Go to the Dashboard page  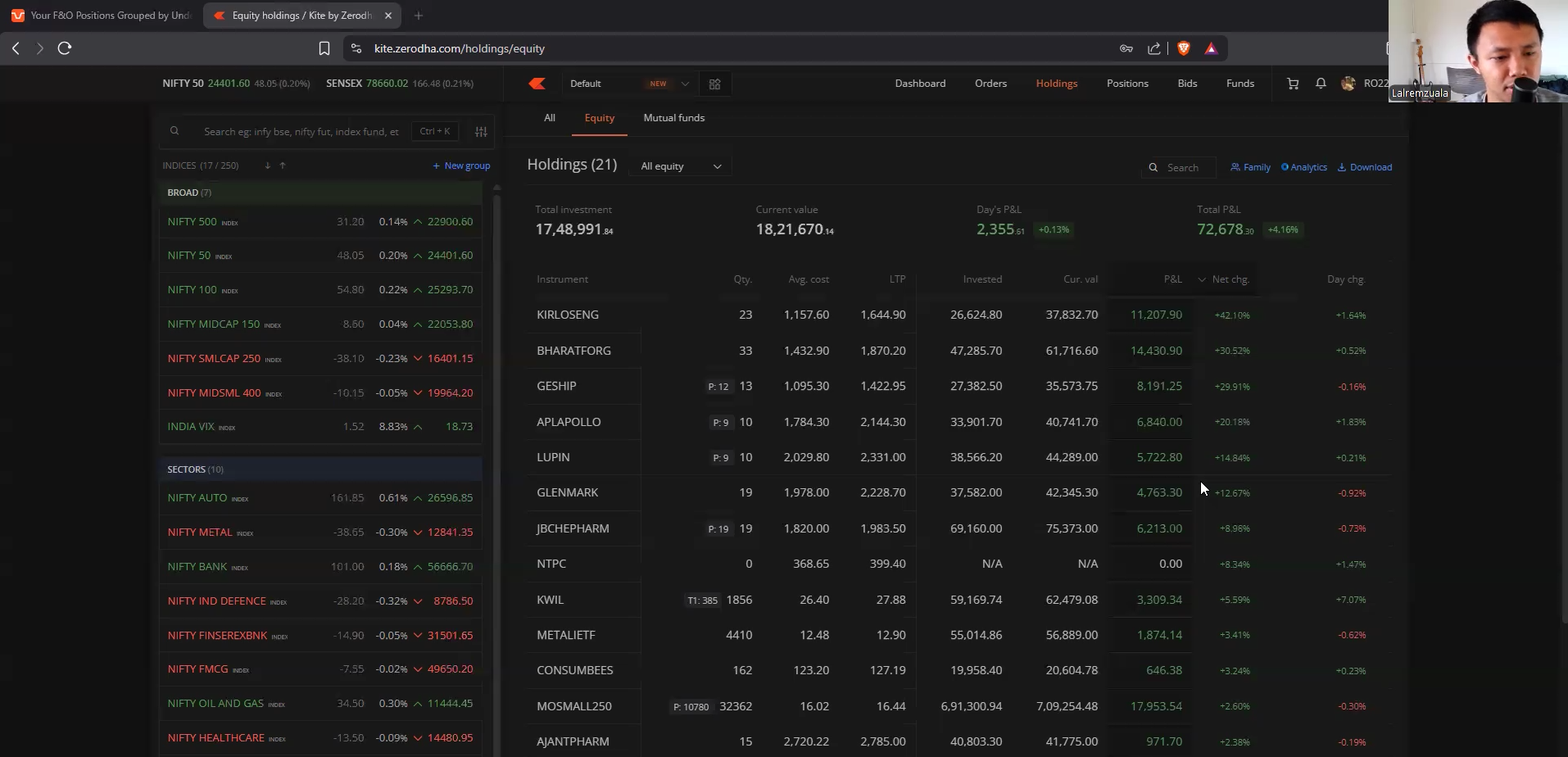[x=920, y=84]
